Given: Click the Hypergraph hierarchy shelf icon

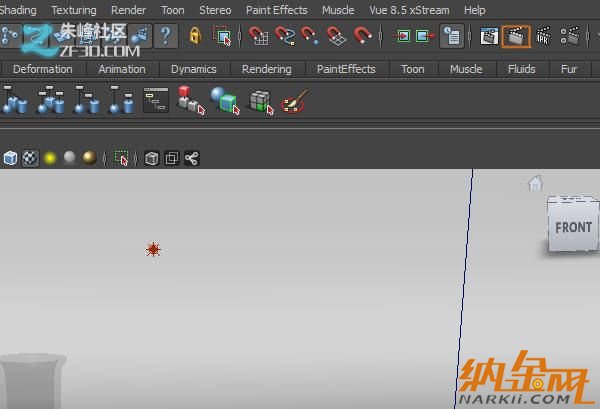Looking at the screenshot, I should [x=156, y=99].
